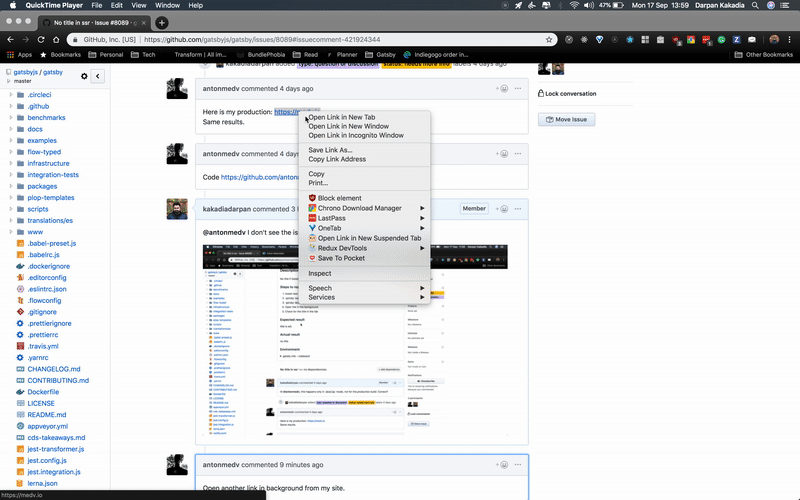This screenshot has height=500, width=800.
Task: Open the github.com/anton code link
Action: point(260,177)
